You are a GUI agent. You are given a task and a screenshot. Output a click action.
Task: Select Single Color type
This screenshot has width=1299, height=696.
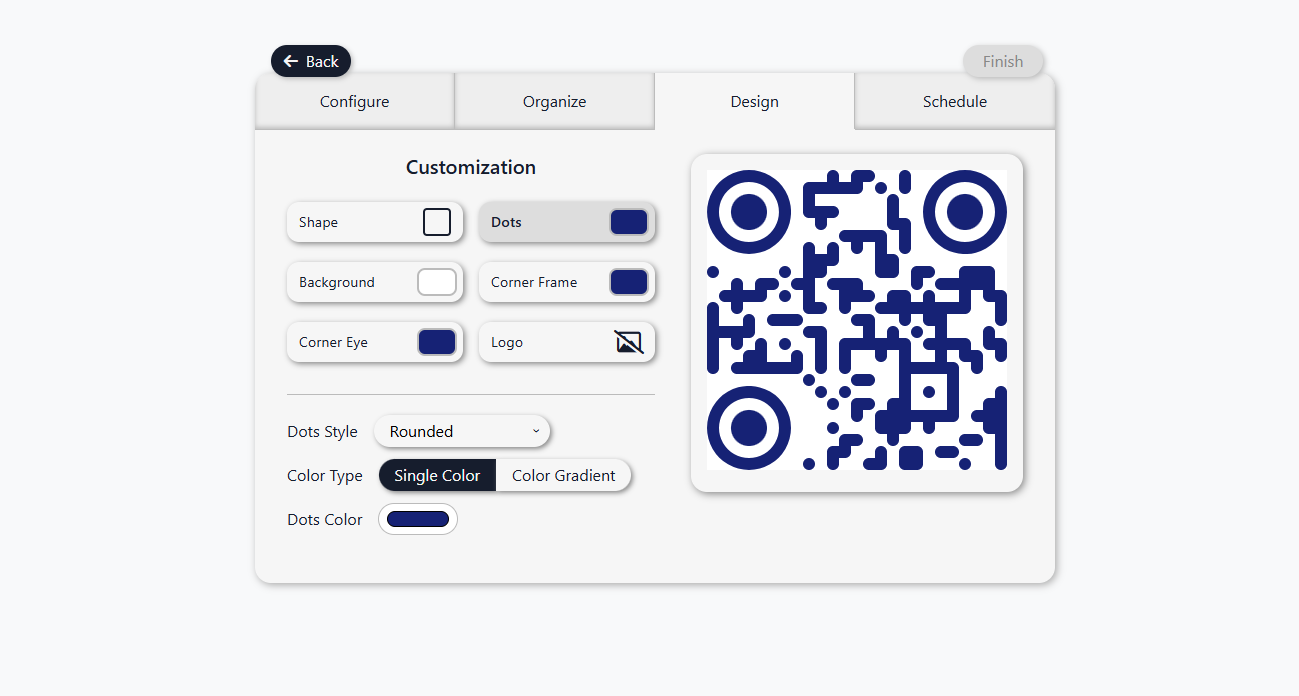(x=437, y=475)
